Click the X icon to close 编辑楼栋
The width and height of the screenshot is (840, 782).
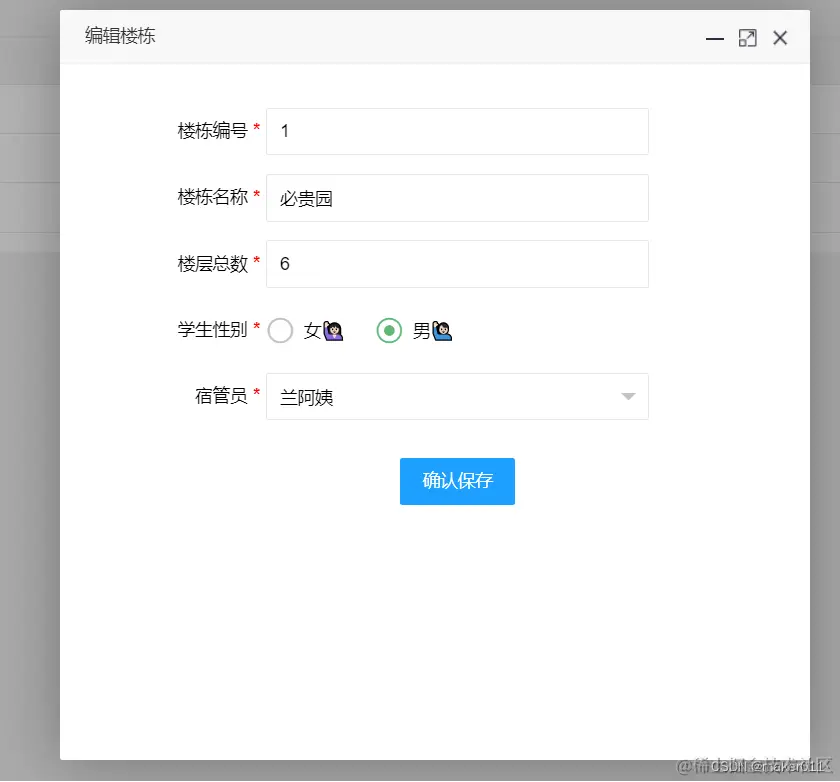(780, 38)
